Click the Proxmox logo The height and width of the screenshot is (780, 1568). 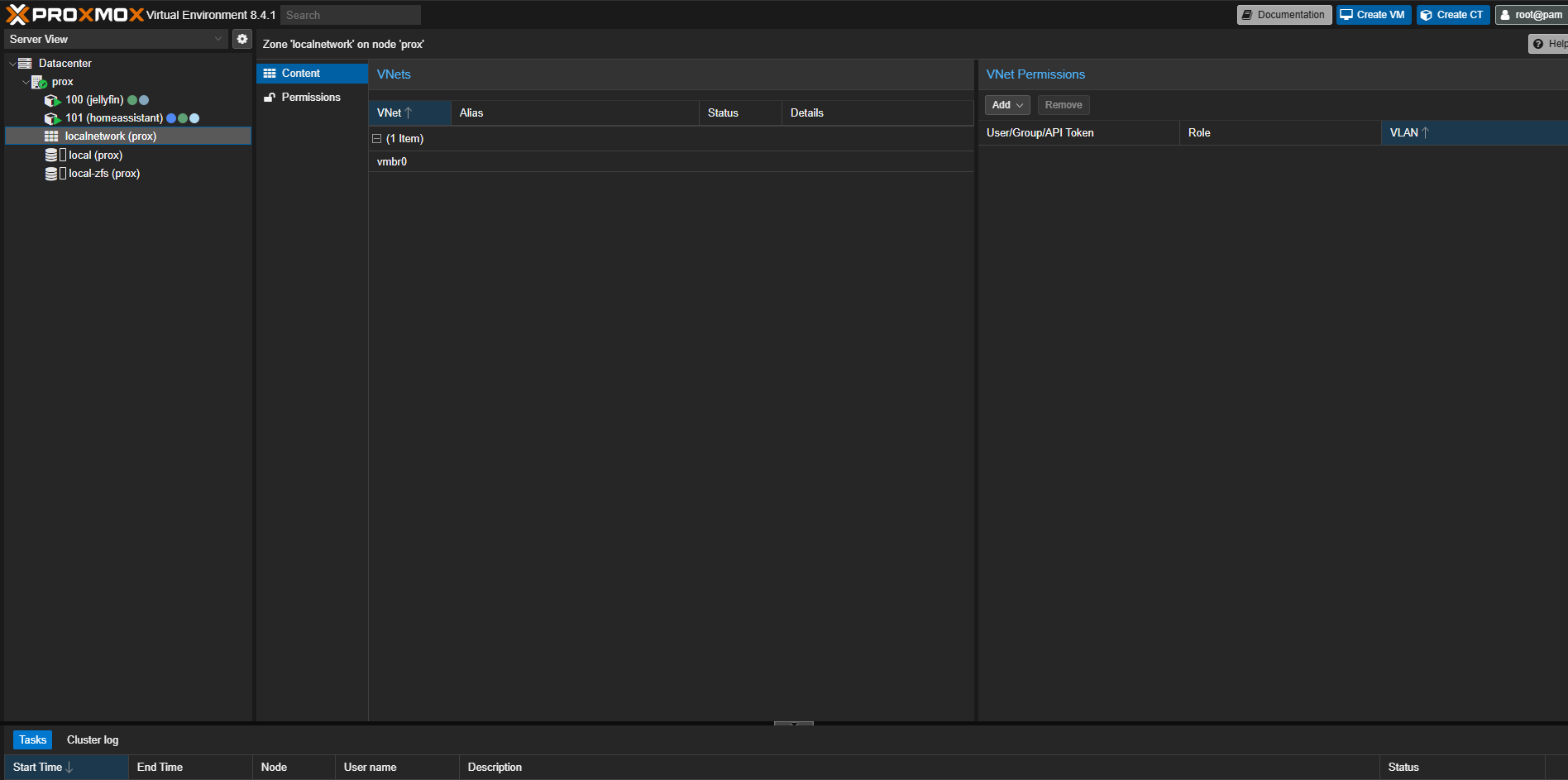click(75, 15)
